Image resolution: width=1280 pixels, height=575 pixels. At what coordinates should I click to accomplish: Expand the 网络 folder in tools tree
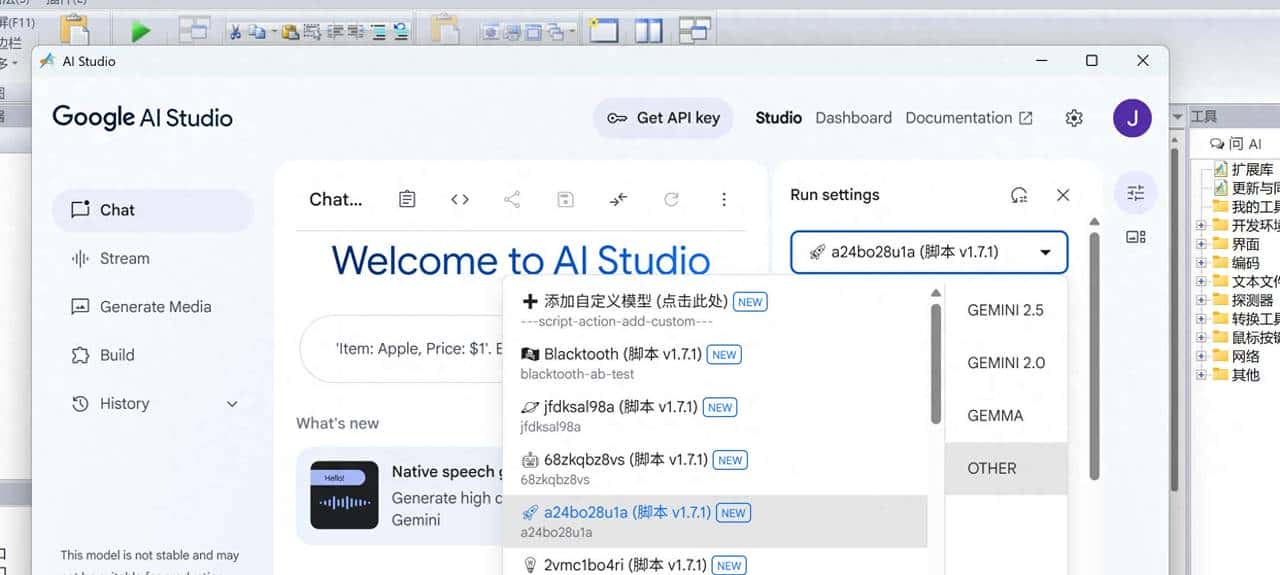[x=1201, y=356]
